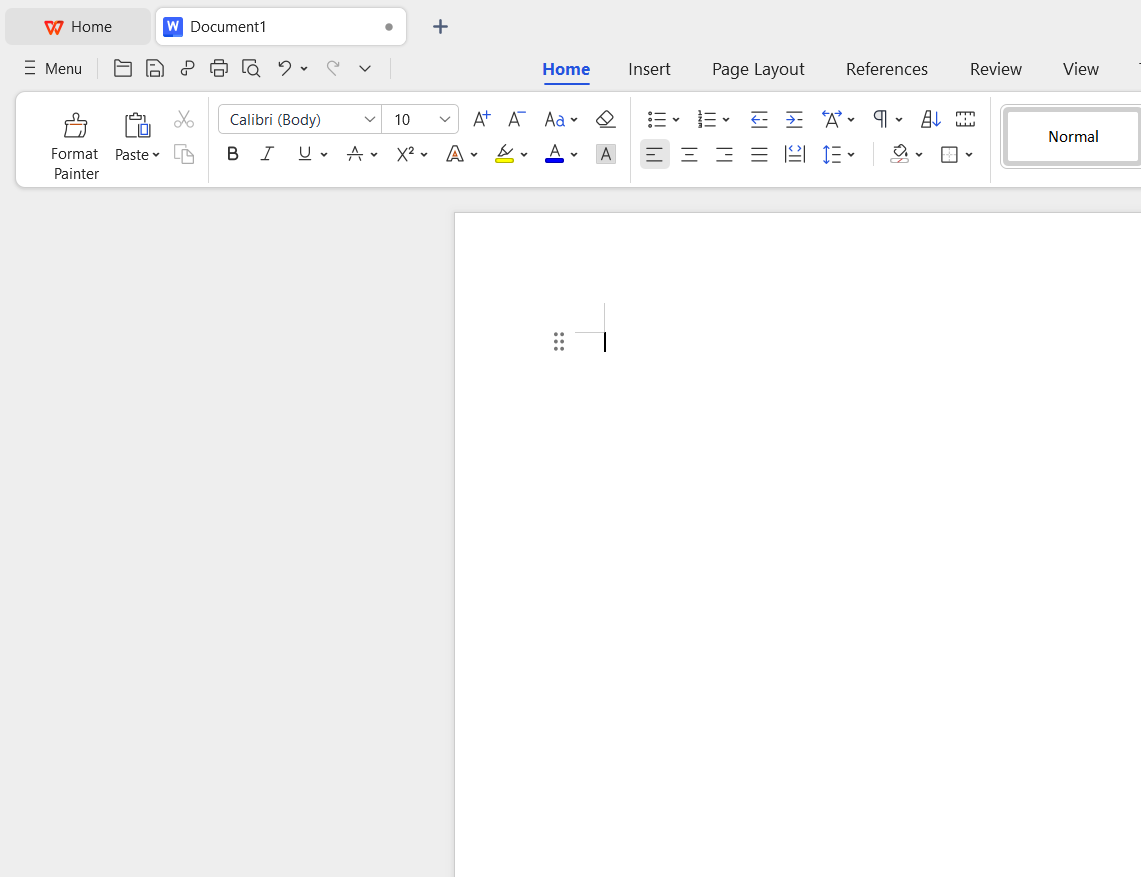Viewport: 1141px width, 877px height.
Task: Click the Save icon in quick access toolbar
Action: point(155,68)
